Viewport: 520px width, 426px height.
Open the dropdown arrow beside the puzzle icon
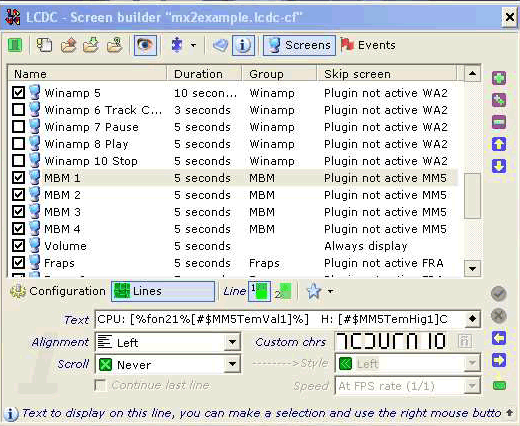(x=193, y=45)
